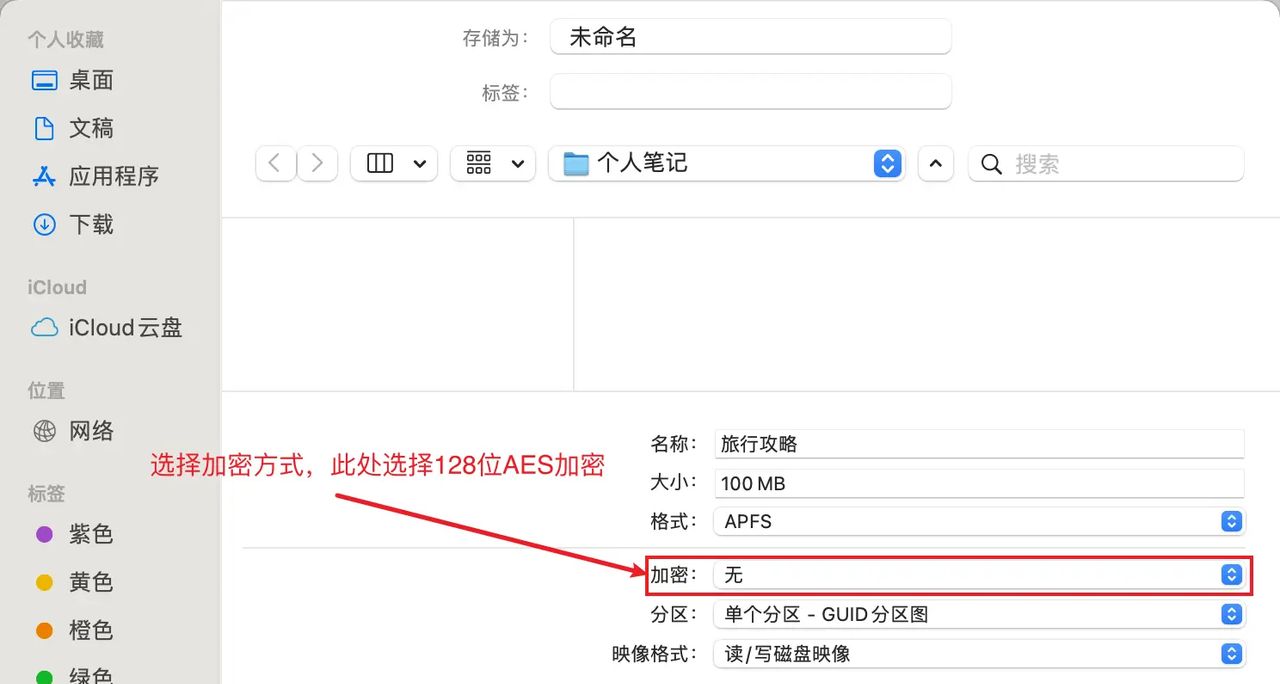The width and height of the screenshot is (1280, 684).
Task: Open the 格式 APFS dropdown
Action: [x=1231, y=521]
